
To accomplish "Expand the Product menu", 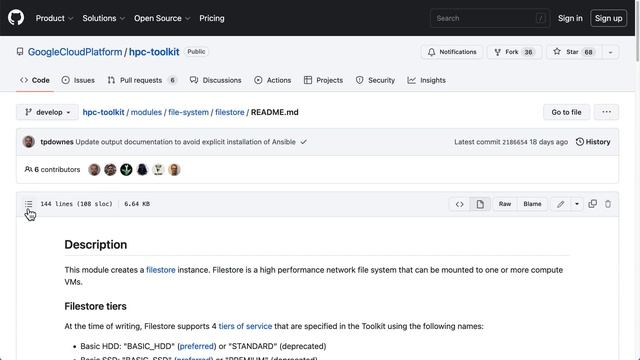I will pos(54,18).
